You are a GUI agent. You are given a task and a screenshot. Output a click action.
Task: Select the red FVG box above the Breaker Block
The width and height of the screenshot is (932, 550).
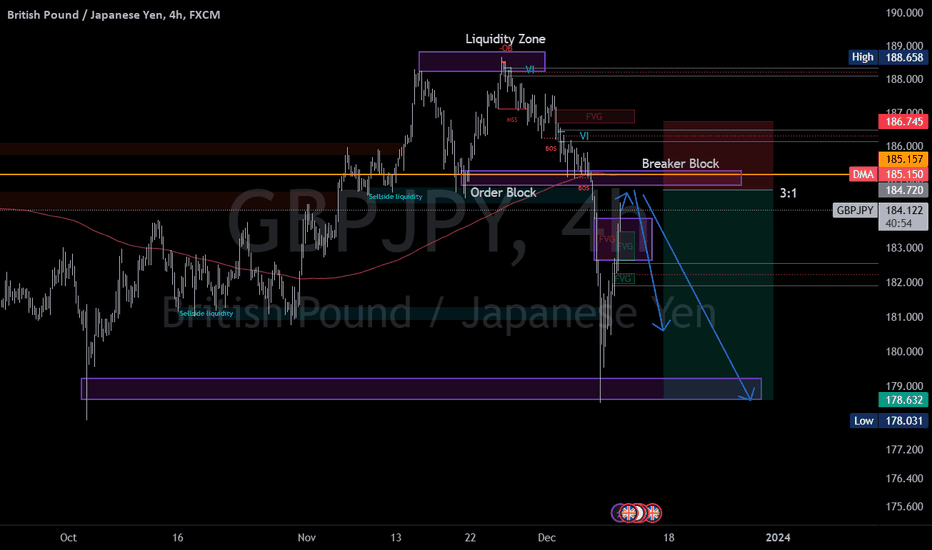point(596,117)
